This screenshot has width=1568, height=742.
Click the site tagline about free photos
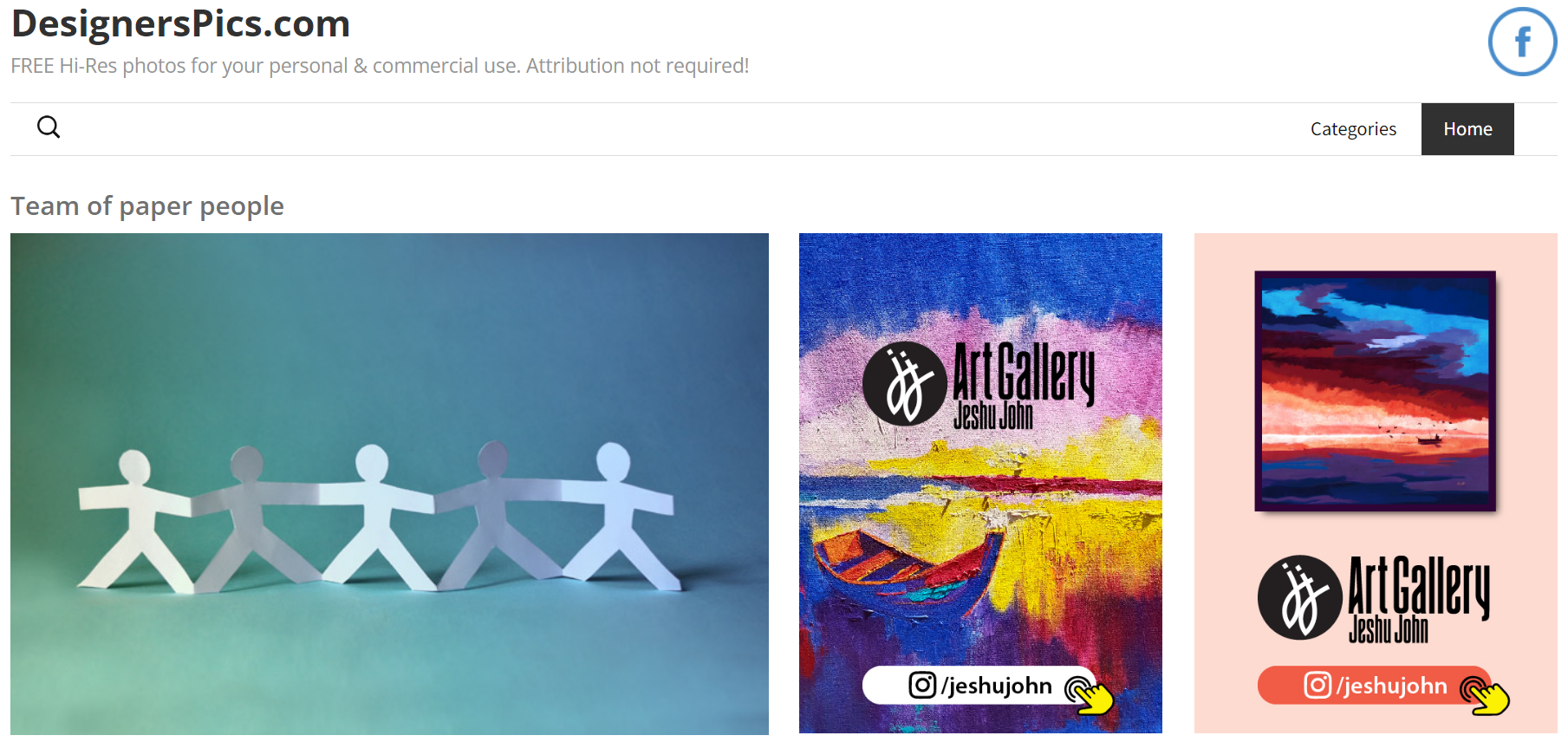[x=380, y=66]
